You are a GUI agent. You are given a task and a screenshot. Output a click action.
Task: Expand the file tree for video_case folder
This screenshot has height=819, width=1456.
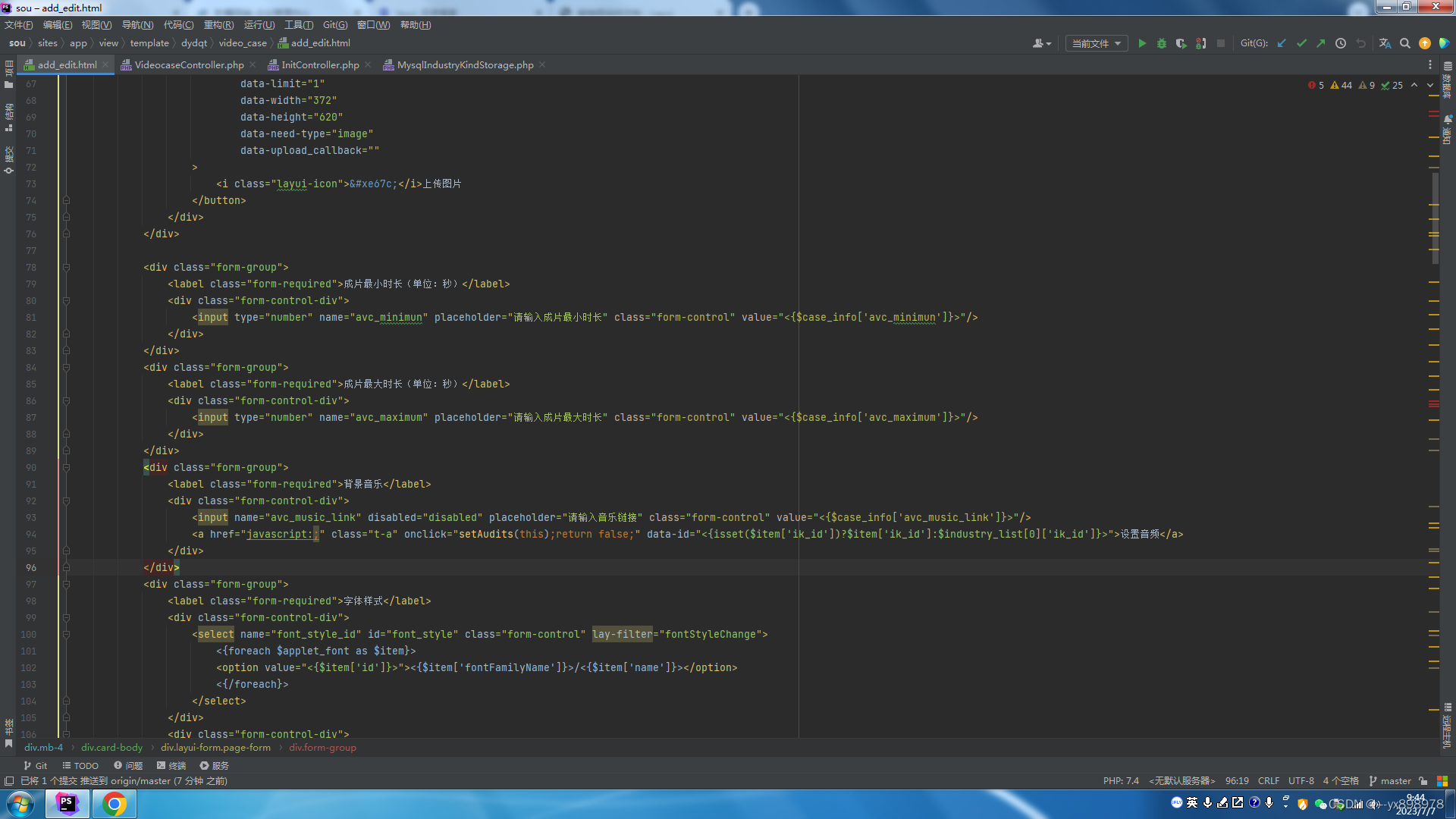pyautogui.click(x=244, y=42)
